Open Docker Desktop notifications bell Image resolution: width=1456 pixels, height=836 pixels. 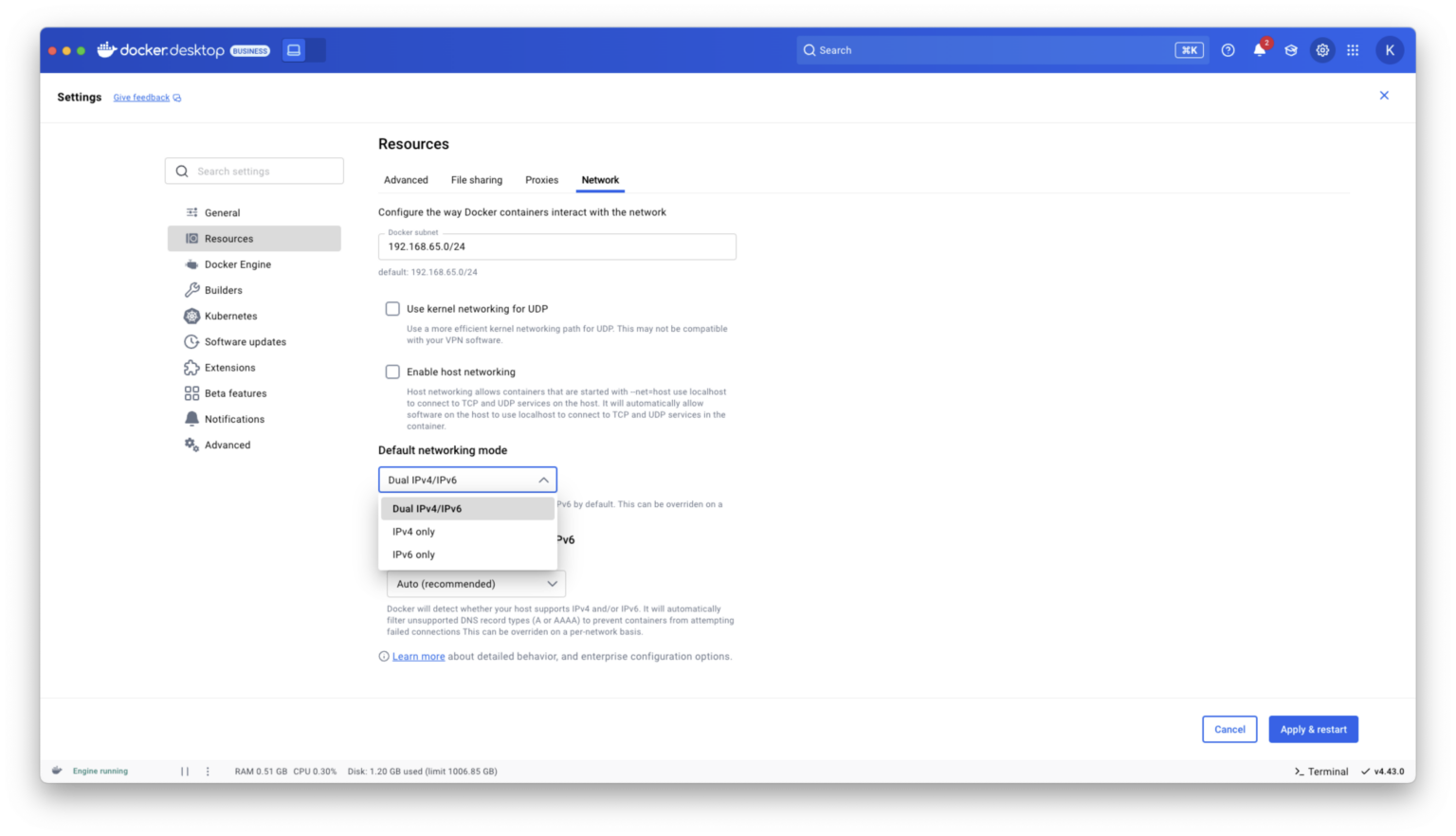tap(1259, 50)
